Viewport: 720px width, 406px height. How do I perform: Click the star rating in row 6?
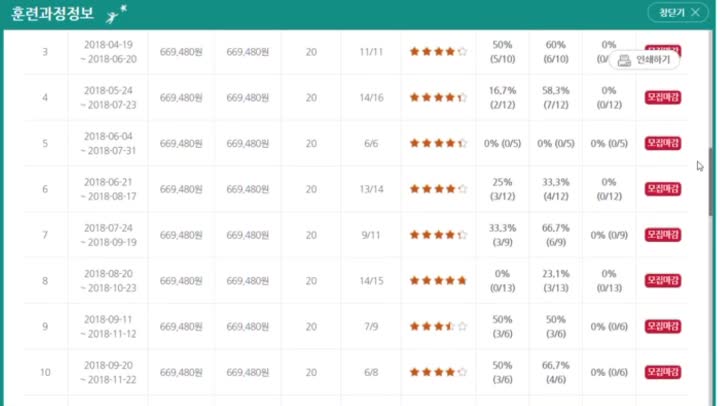pos(437,189)
